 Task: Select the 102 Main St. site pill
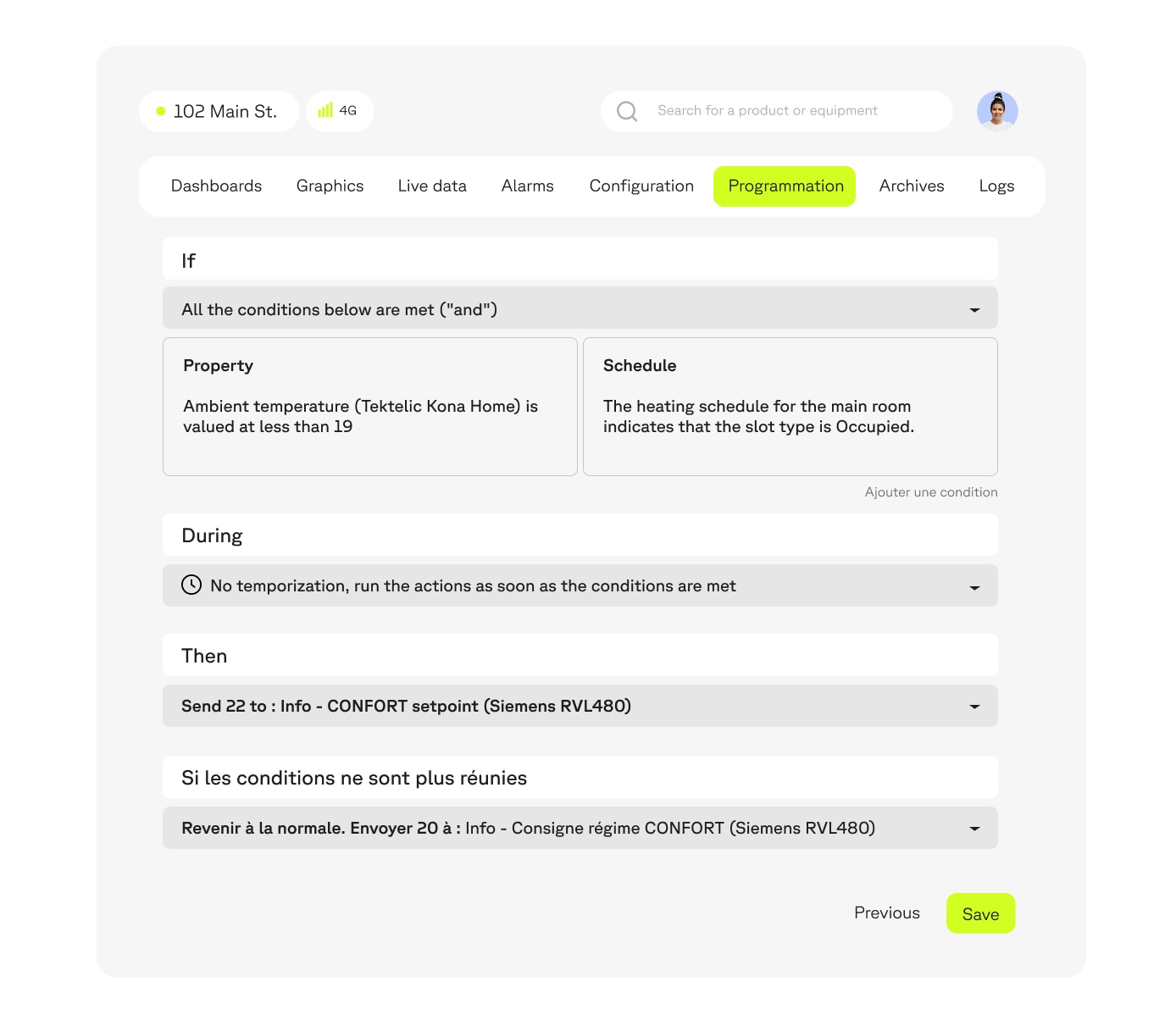(x=219, y=111)
